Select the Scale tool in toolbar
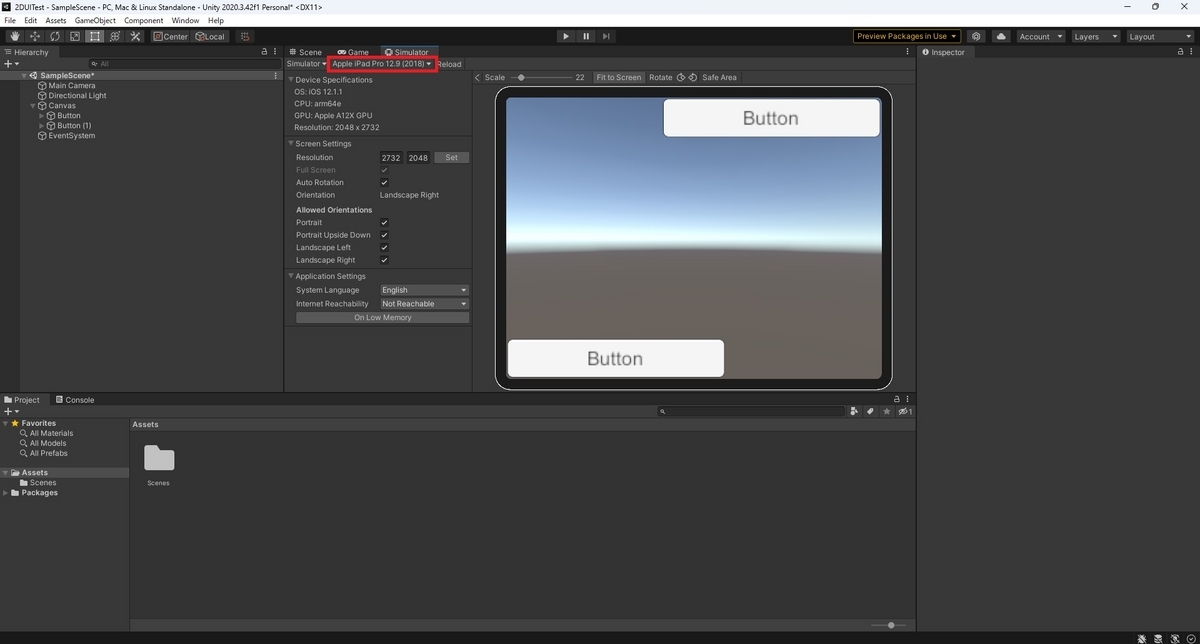Viewport: 1200px width, 644px height. [x=74, y=36]
